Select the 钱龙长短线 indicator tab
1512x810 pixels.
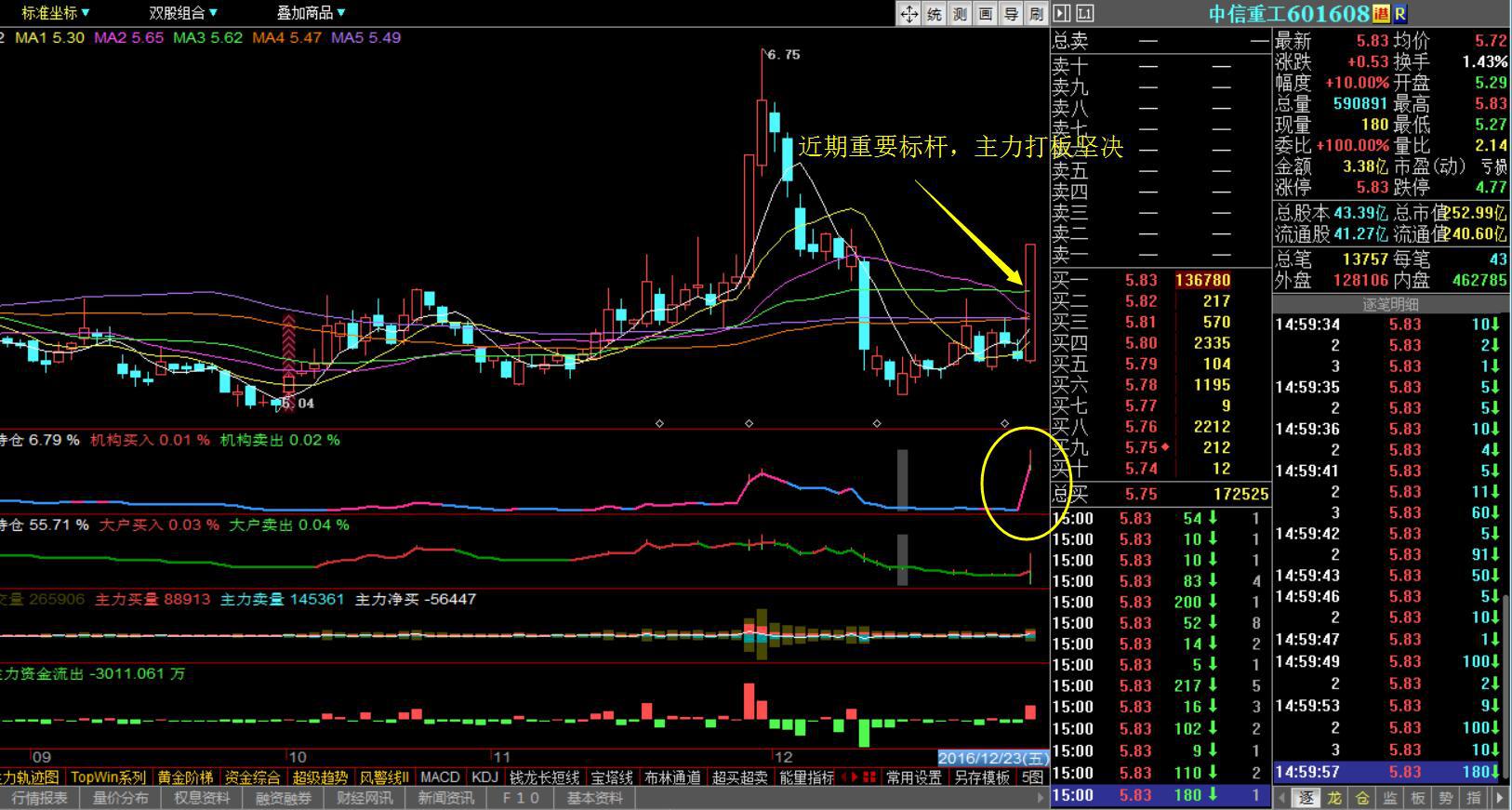pos(544,777)
